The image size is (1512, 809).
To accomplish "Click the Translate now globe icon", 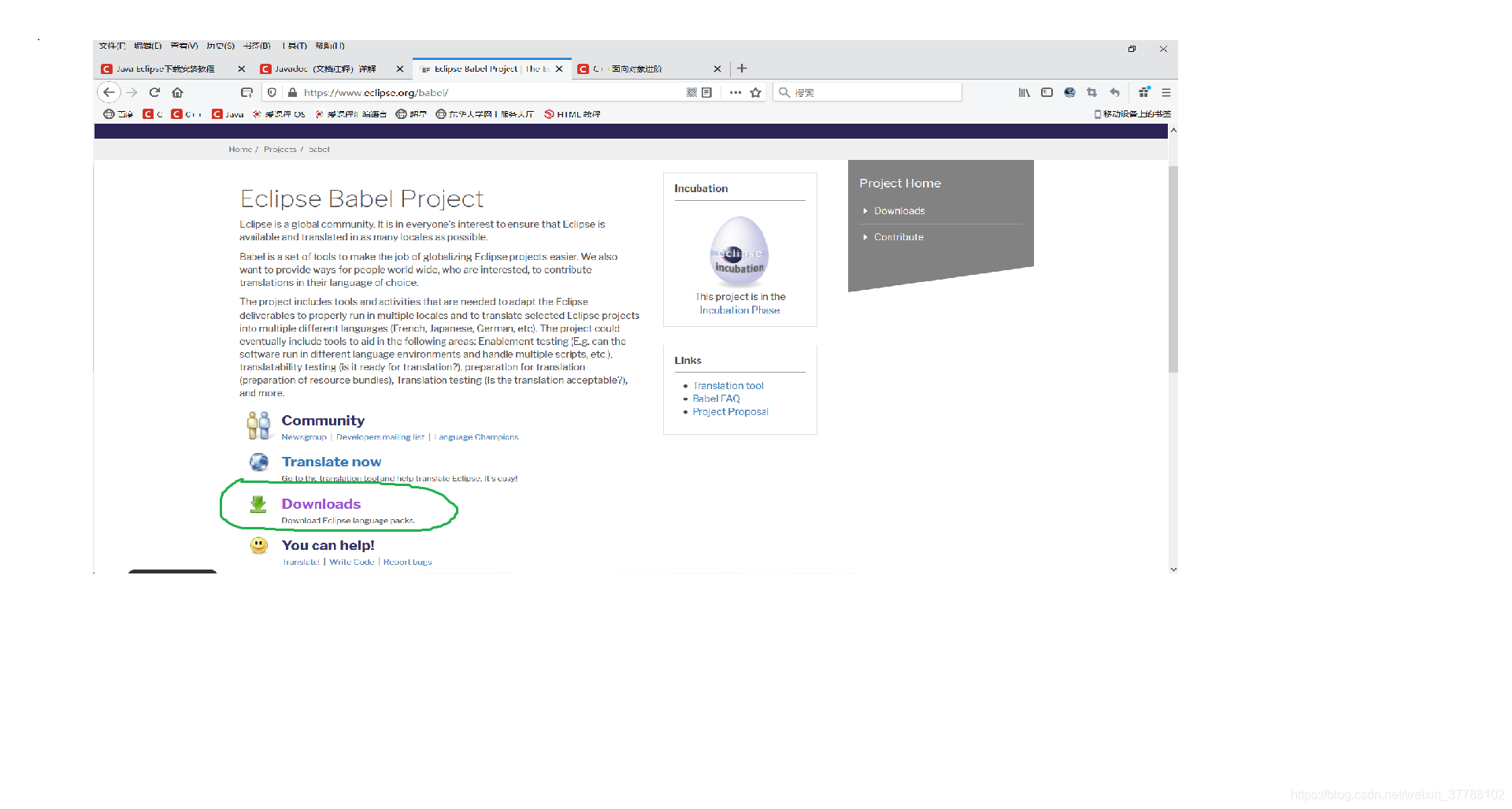I will [259, 462].
